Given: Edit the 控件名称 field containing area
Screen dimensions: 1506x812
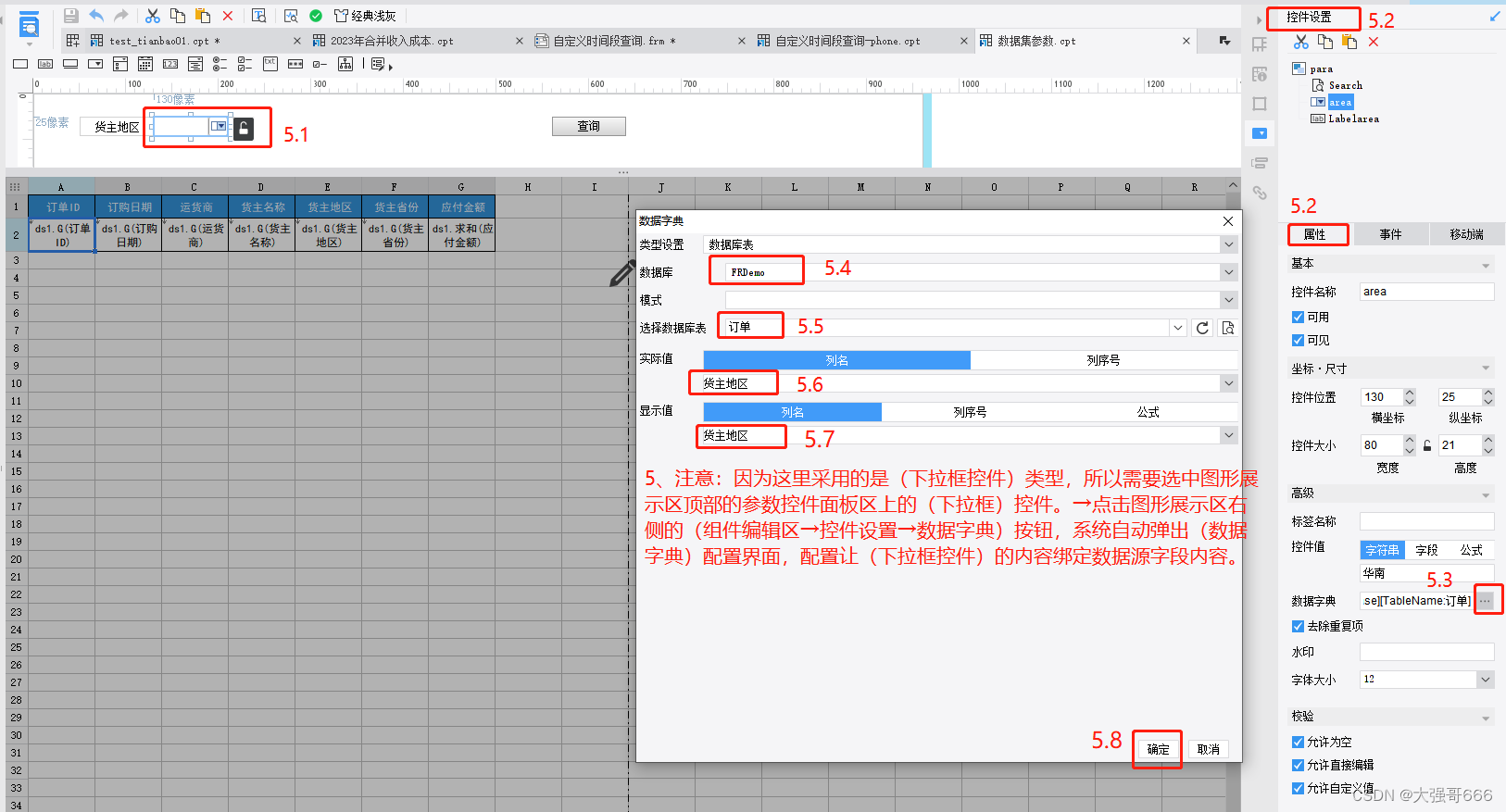Looking at the screenshot, I should coord(1426,292).
